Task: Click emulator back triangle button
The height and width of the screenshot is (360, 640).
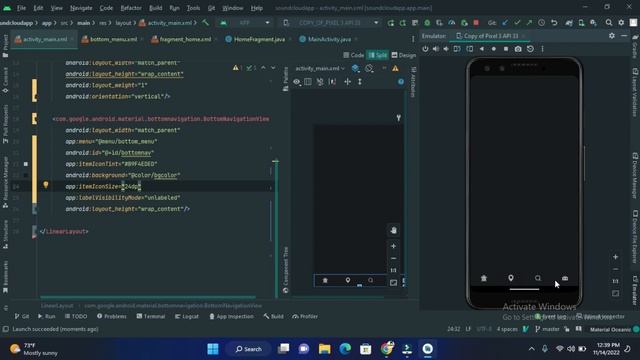Action: [482, 49]
